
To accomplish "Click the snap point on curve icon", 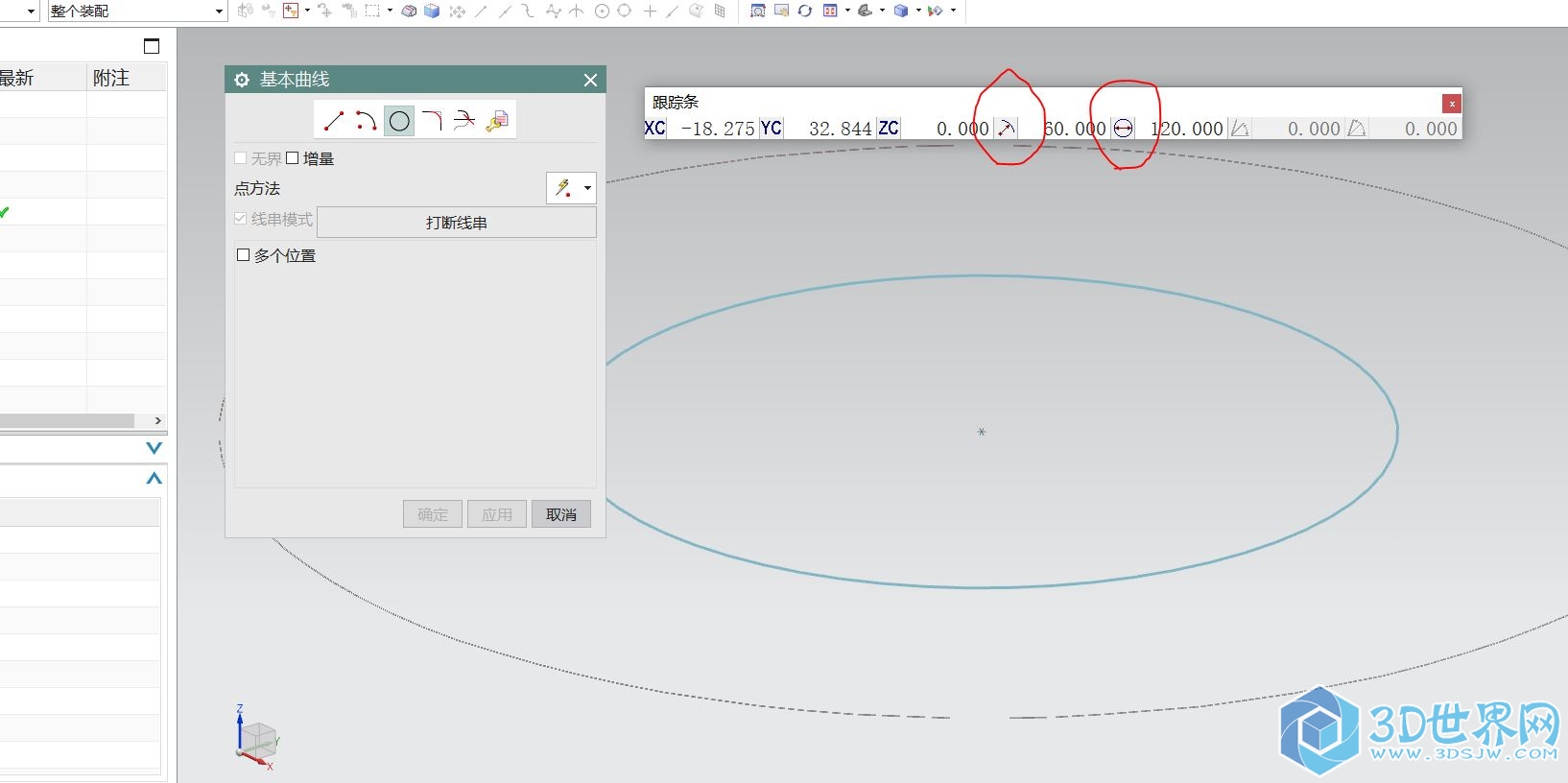I will point(671,11).
